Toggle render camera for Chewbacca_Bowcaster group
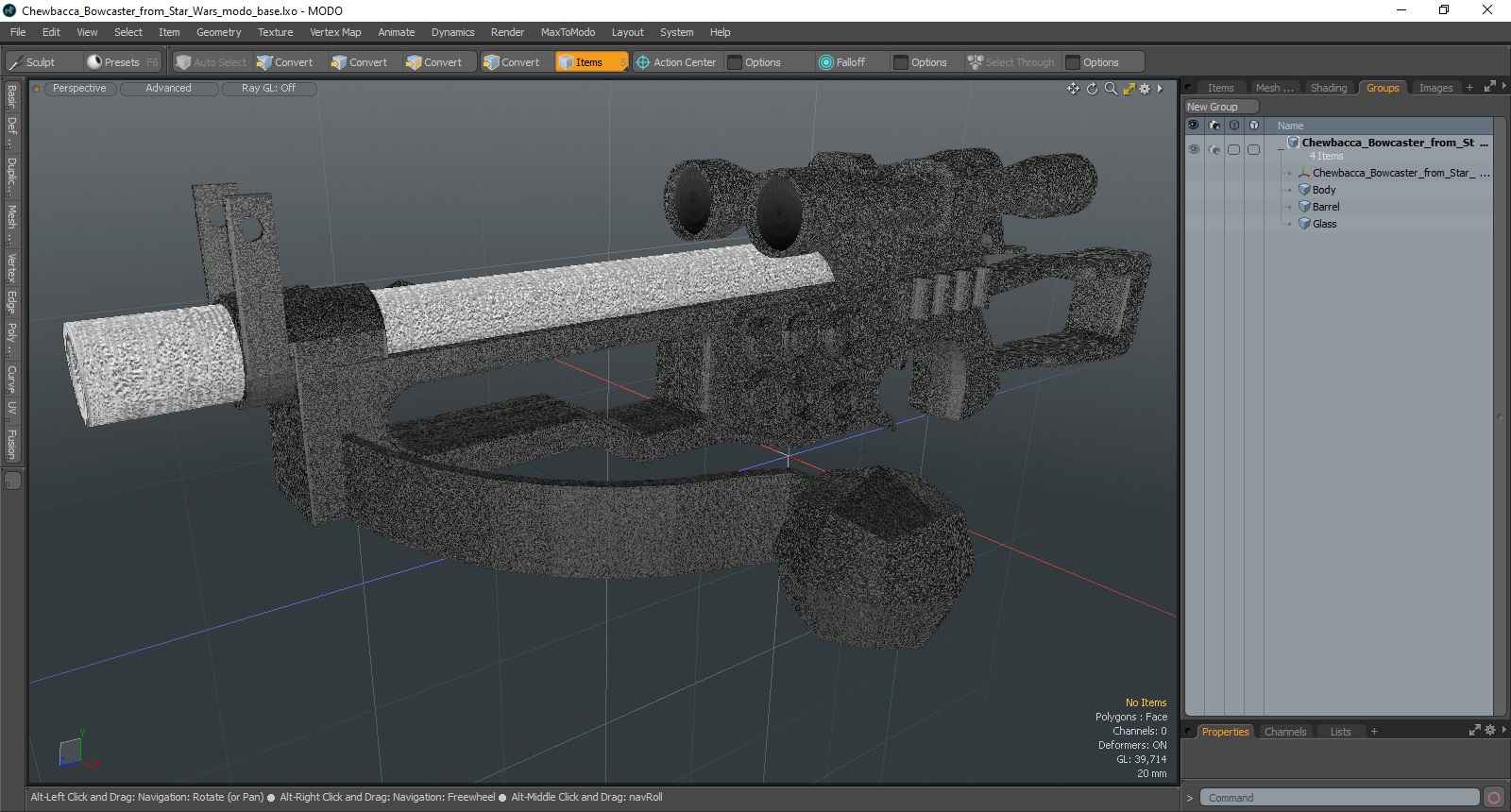The height and width of the screenshot is (812, 1511). pos(1214,149)
